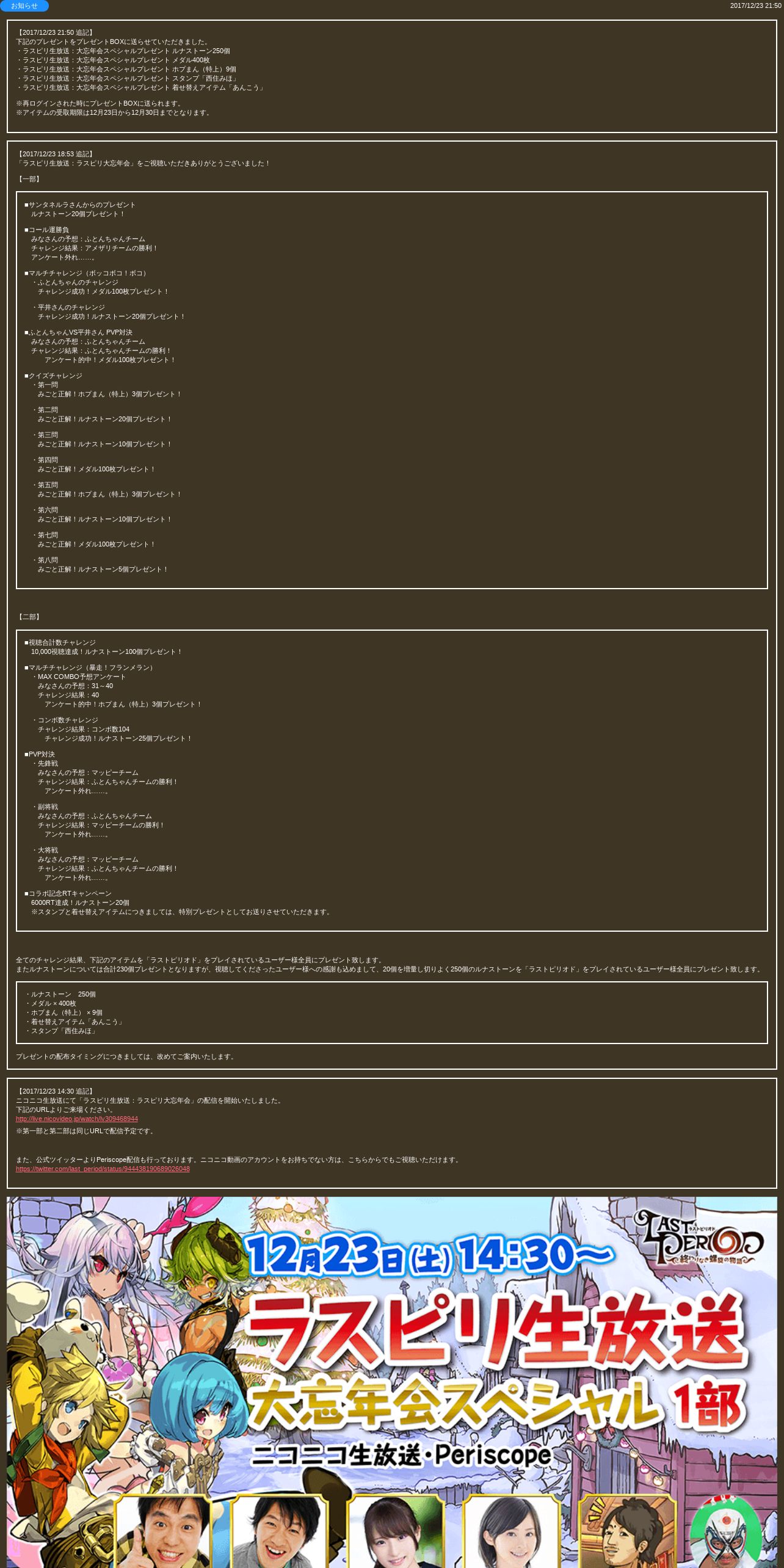
Task: Click the ・第七問 quiz entry
Action: (45, 535)
